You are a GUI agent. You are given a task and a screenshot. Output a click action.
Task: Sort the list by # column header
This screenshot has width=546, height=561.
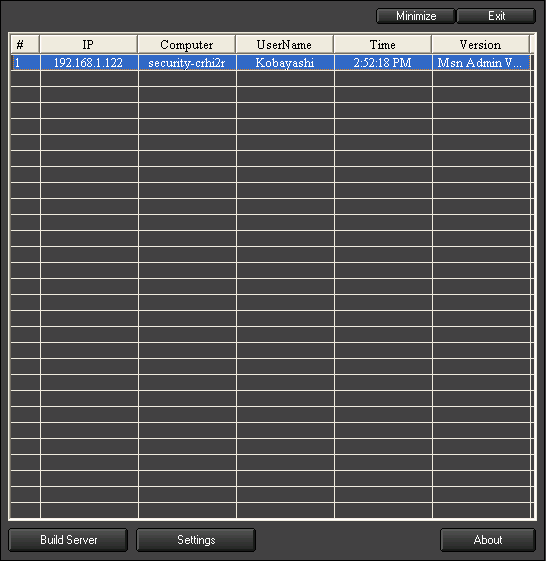tap(25, 45)
